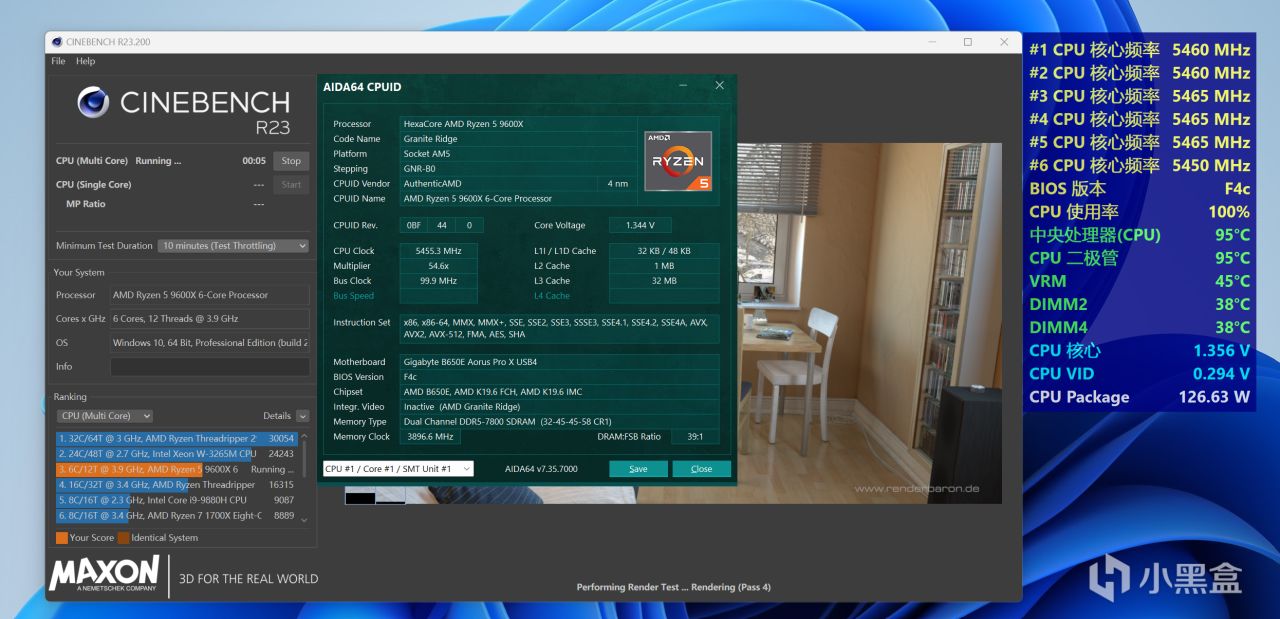The height and width of the screenshot is (619, 1280).
Task: Close the AIDA64 CPUID window via X
Action: [x=719, y=86]
